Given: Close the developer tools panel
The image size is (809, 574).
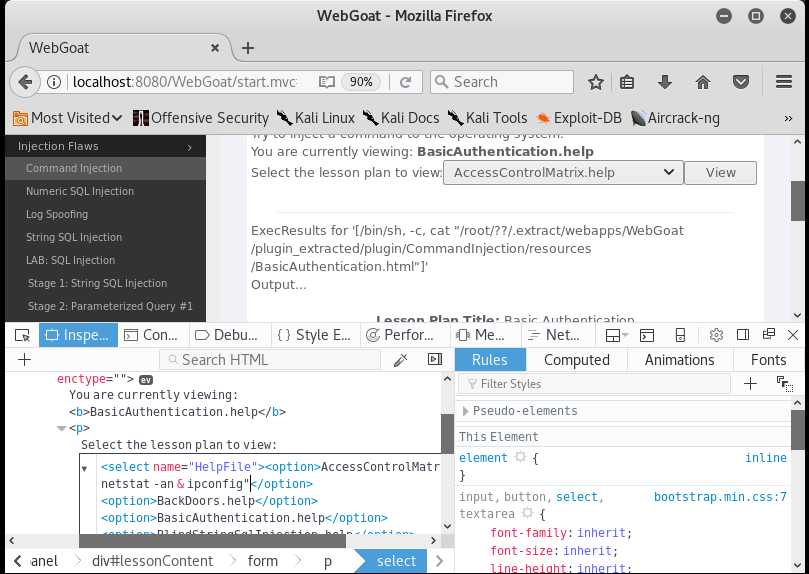Looking at the screenshot, I should (x=793, y=335).
